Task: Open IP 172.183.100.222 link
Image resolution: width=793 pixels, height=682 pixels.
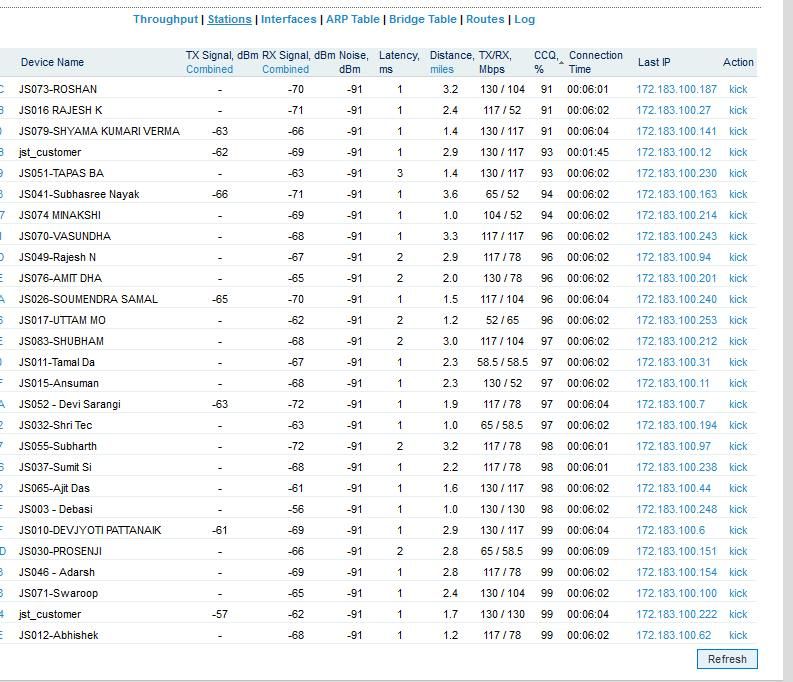Action: (677, 614)
